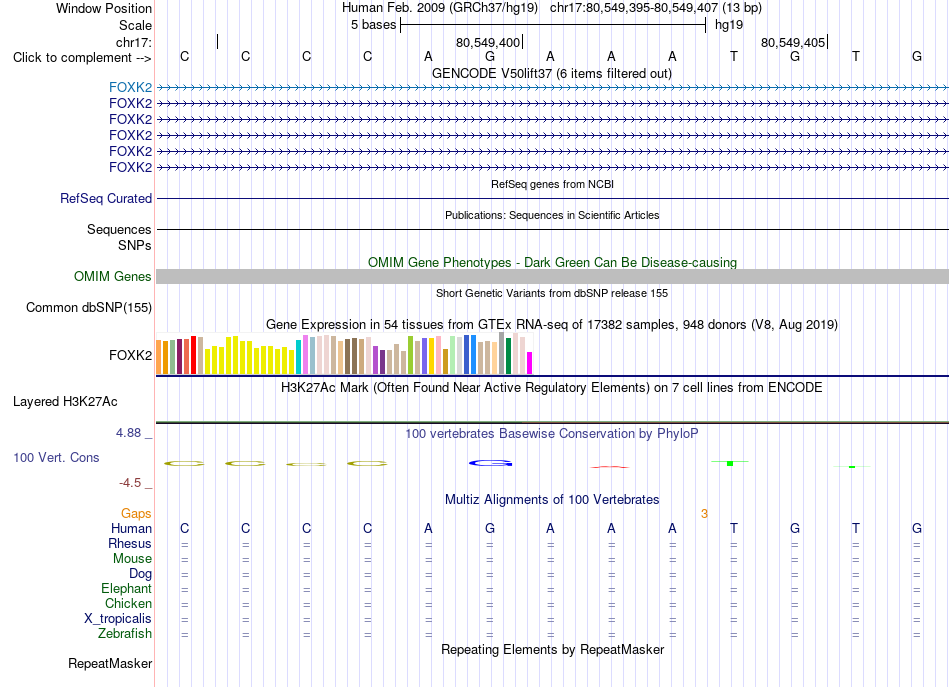Click the magenta bar ending the GTEx chart
Screen dimensions: 950x687
[530, 363]
